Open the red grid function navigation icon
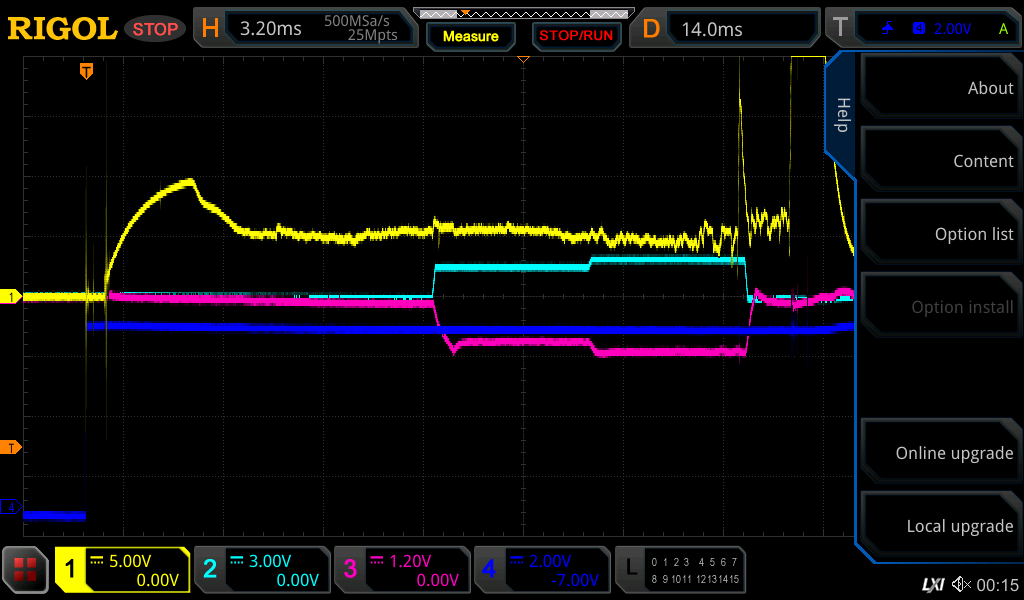 (27, 571)
